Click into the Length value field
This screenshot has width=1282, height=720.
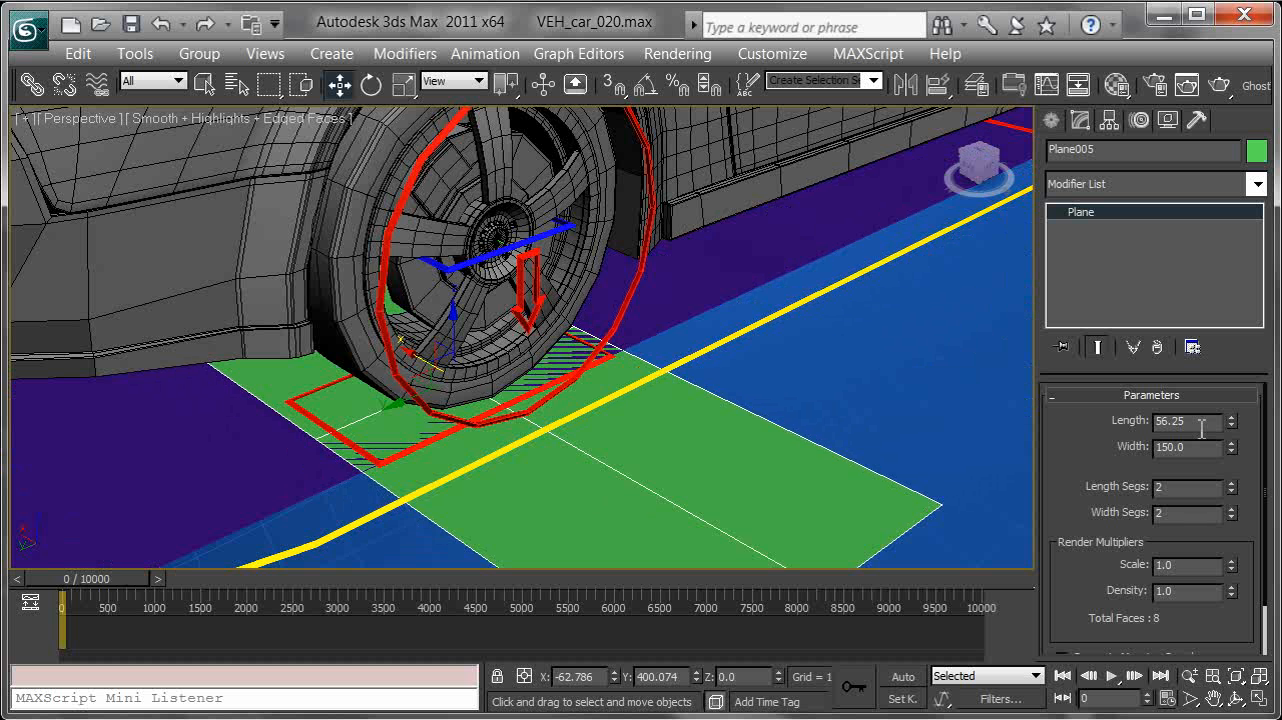[x=1186, y=422]
